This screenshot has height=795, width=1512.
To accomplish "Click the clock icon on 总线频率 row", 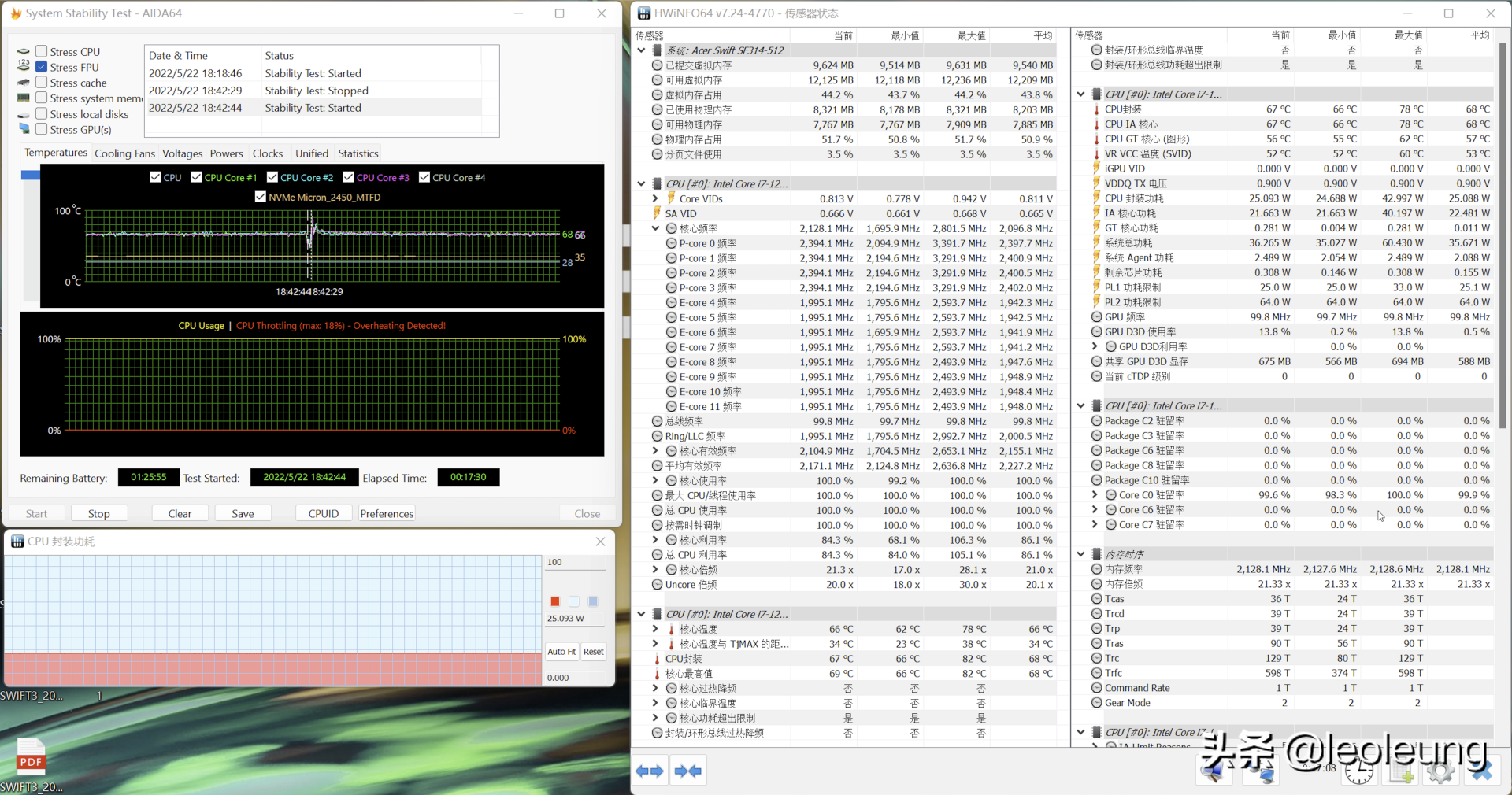I will pyautogui.click(x=657, y=421).
